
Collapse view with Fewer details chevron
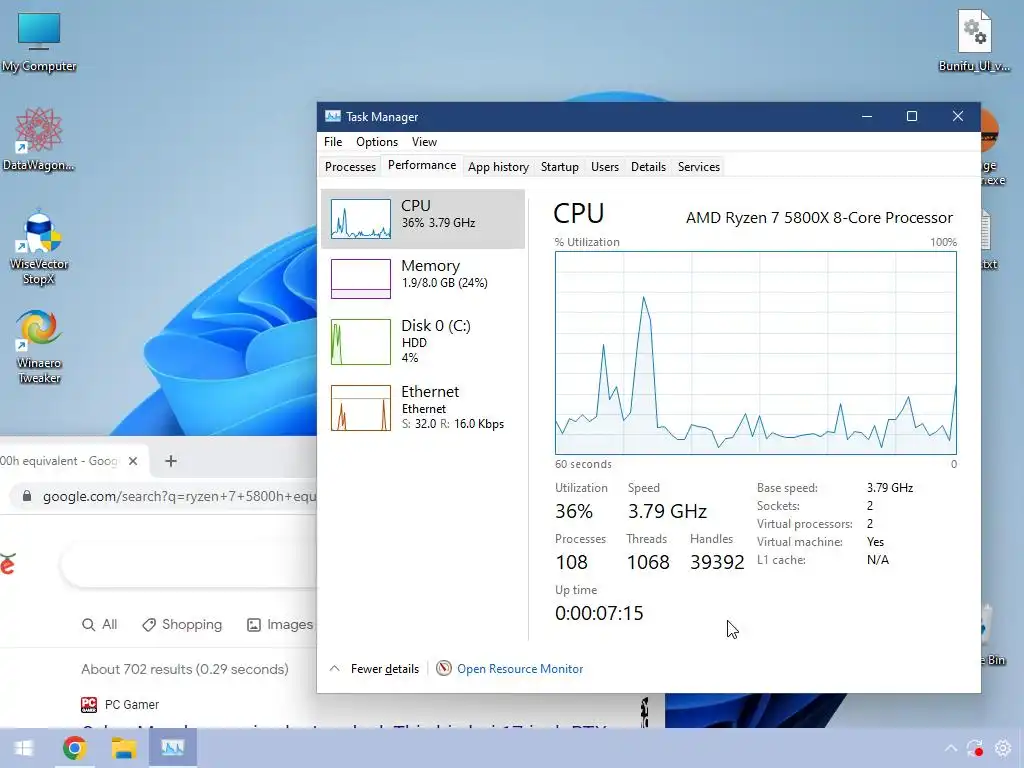tap(334, 668)
